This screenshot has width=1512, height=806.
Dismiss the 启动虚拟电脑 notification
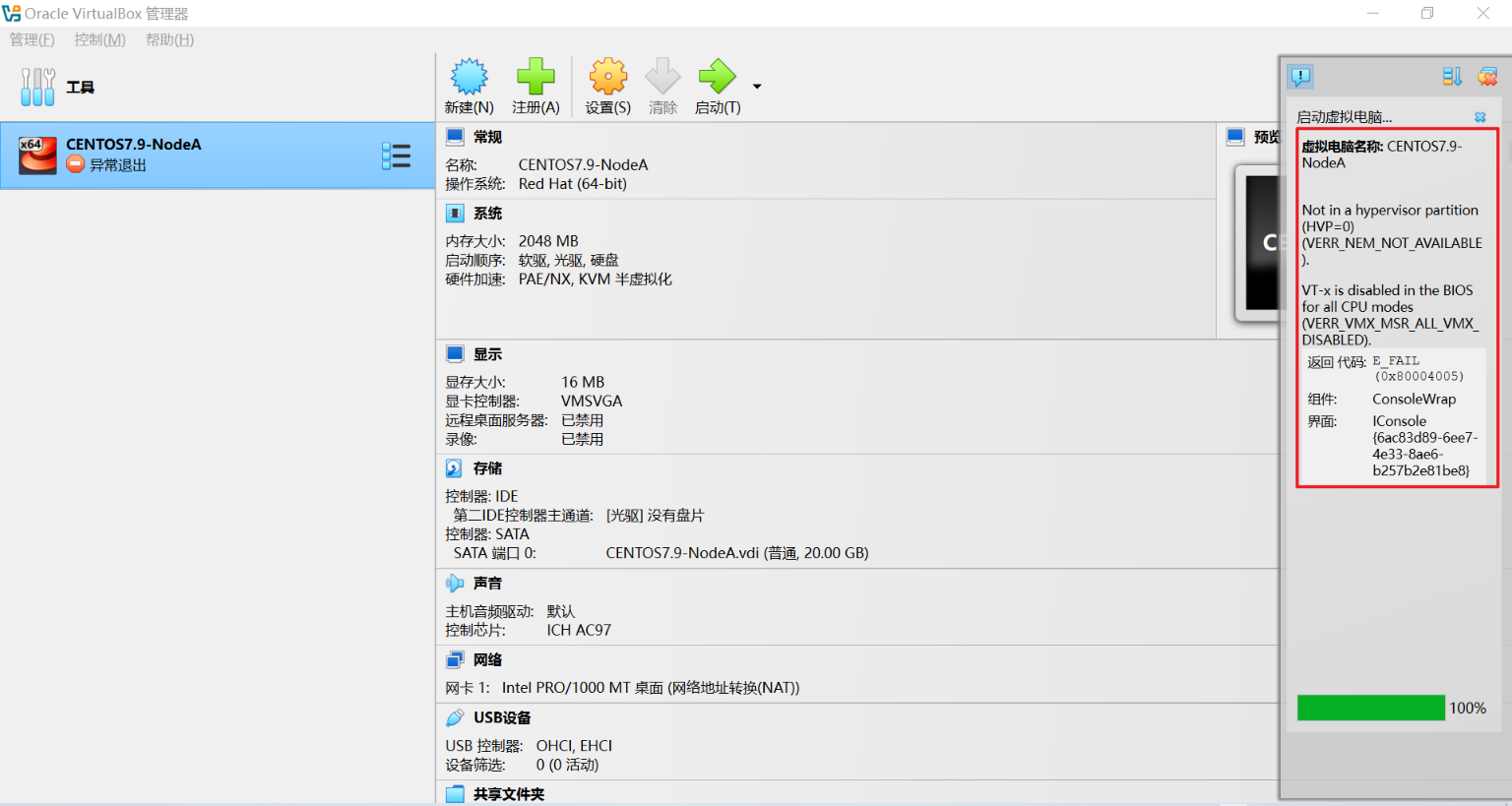point(1480,117)
